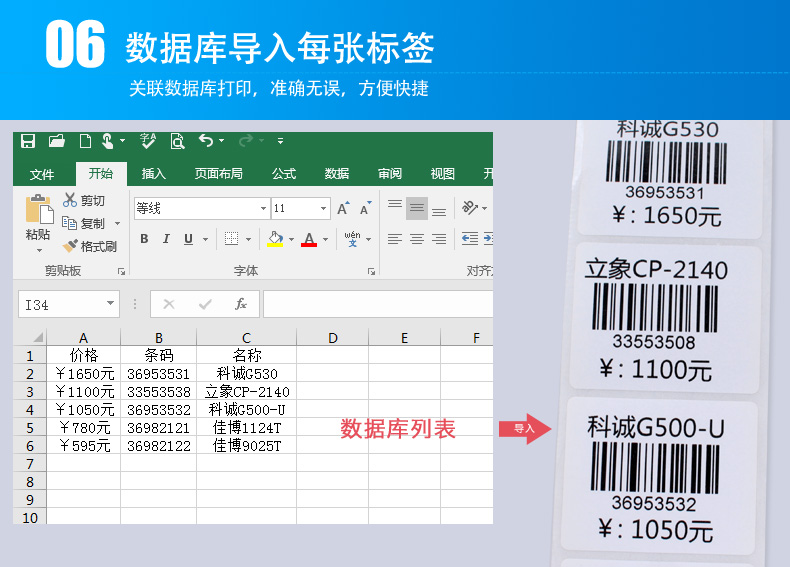This screenshot has width=790, height=567.
Task: Click the wén phonetic guide icon
Action: 352,238
